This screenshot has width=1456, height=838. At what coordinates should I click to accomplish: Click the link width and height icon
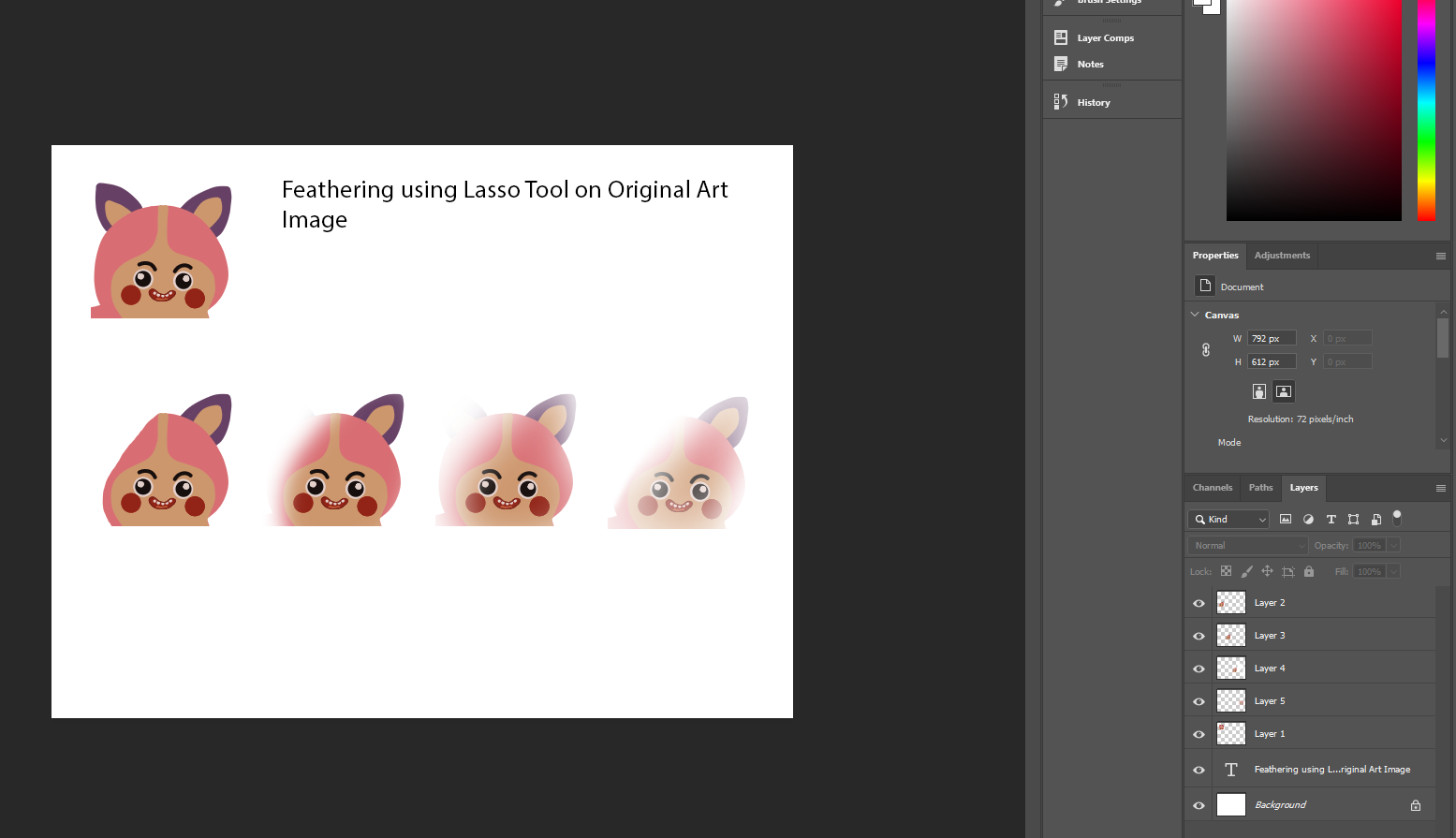click(x=1206, y=349)
